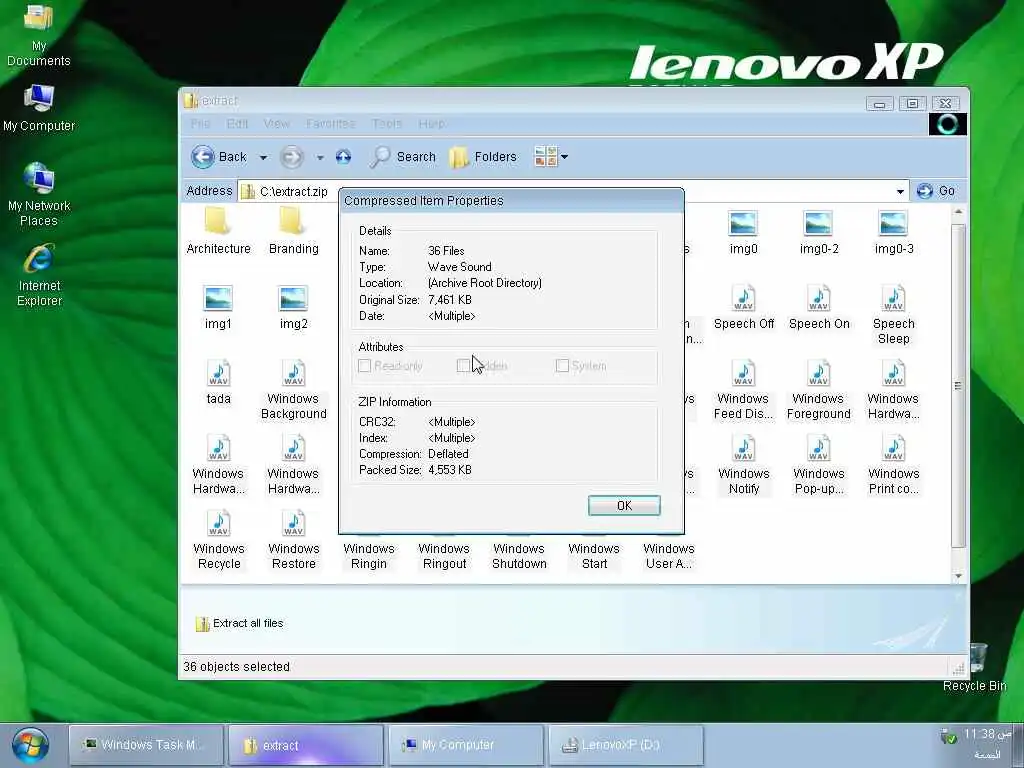Open My Documents desktop icon
This screenshot has height=768, width=1024.
pyautogui.click(x=39, y=35)
